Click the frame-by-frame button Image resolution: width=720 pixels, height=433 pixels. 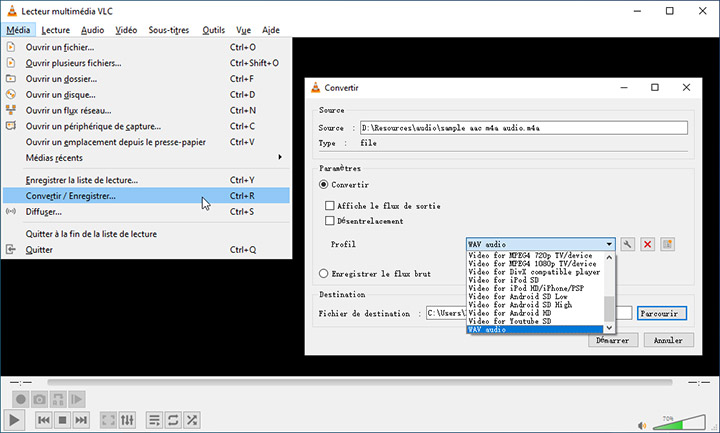[x=77, y=399]
